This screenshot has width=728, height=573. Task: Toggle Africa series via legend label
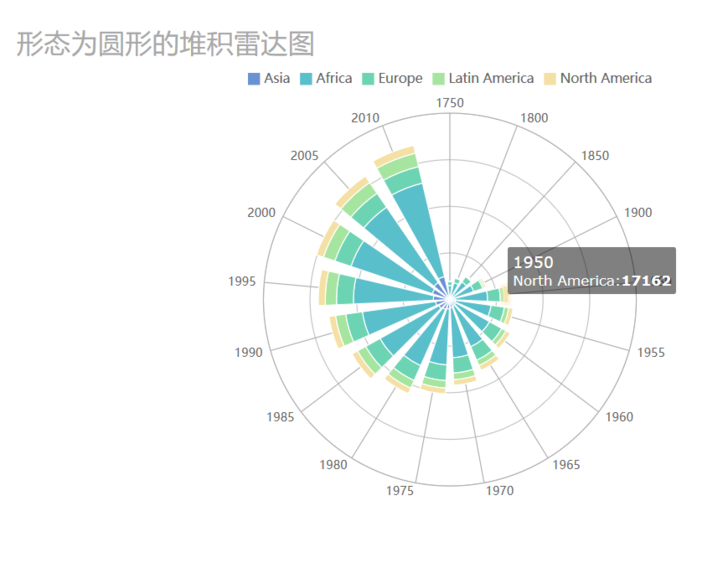[x=334, y=78]
